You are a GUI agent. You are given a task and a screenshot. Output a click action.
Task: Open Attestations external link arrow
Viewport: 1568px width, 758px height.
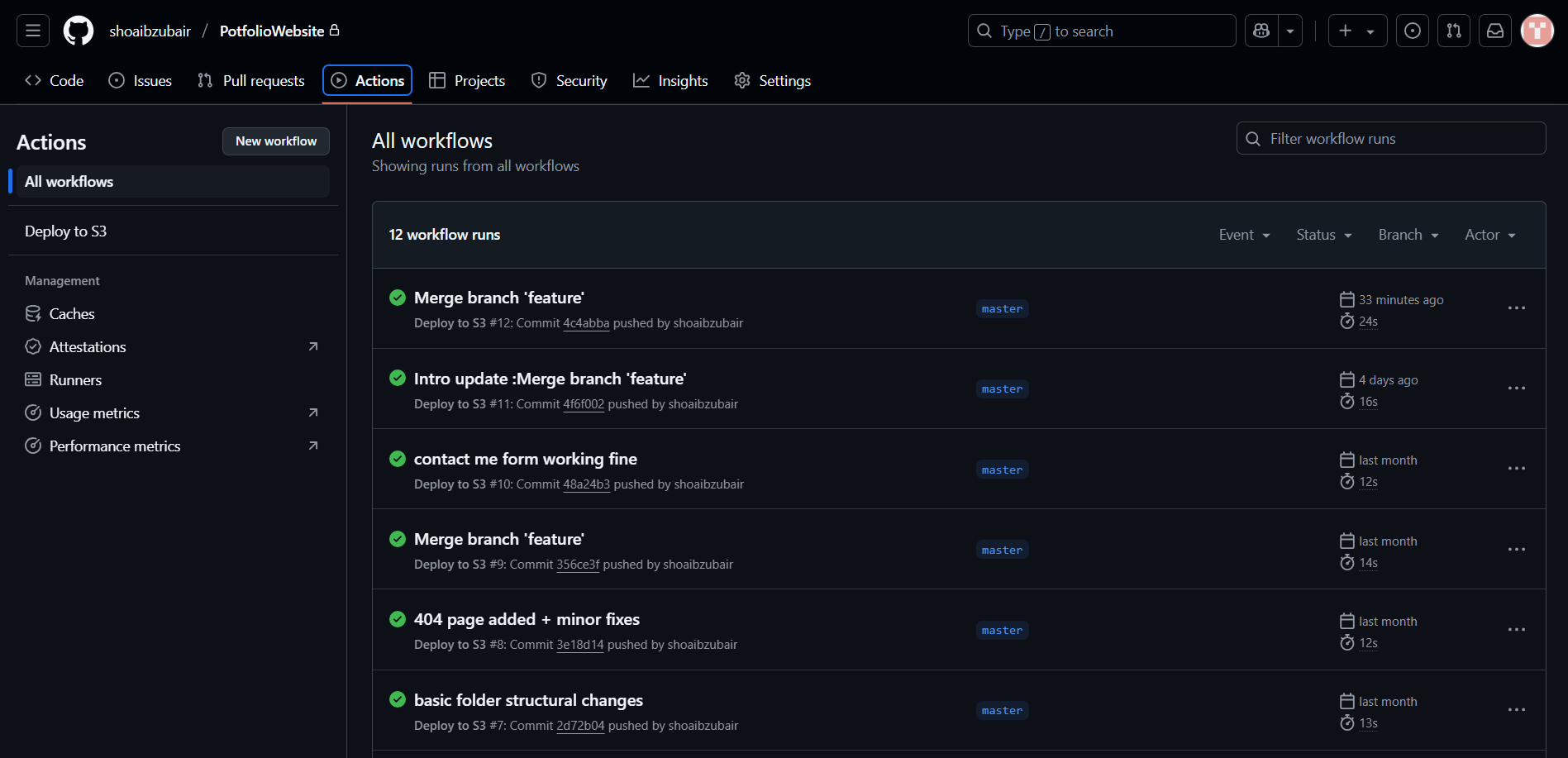(x=313, y=346)
